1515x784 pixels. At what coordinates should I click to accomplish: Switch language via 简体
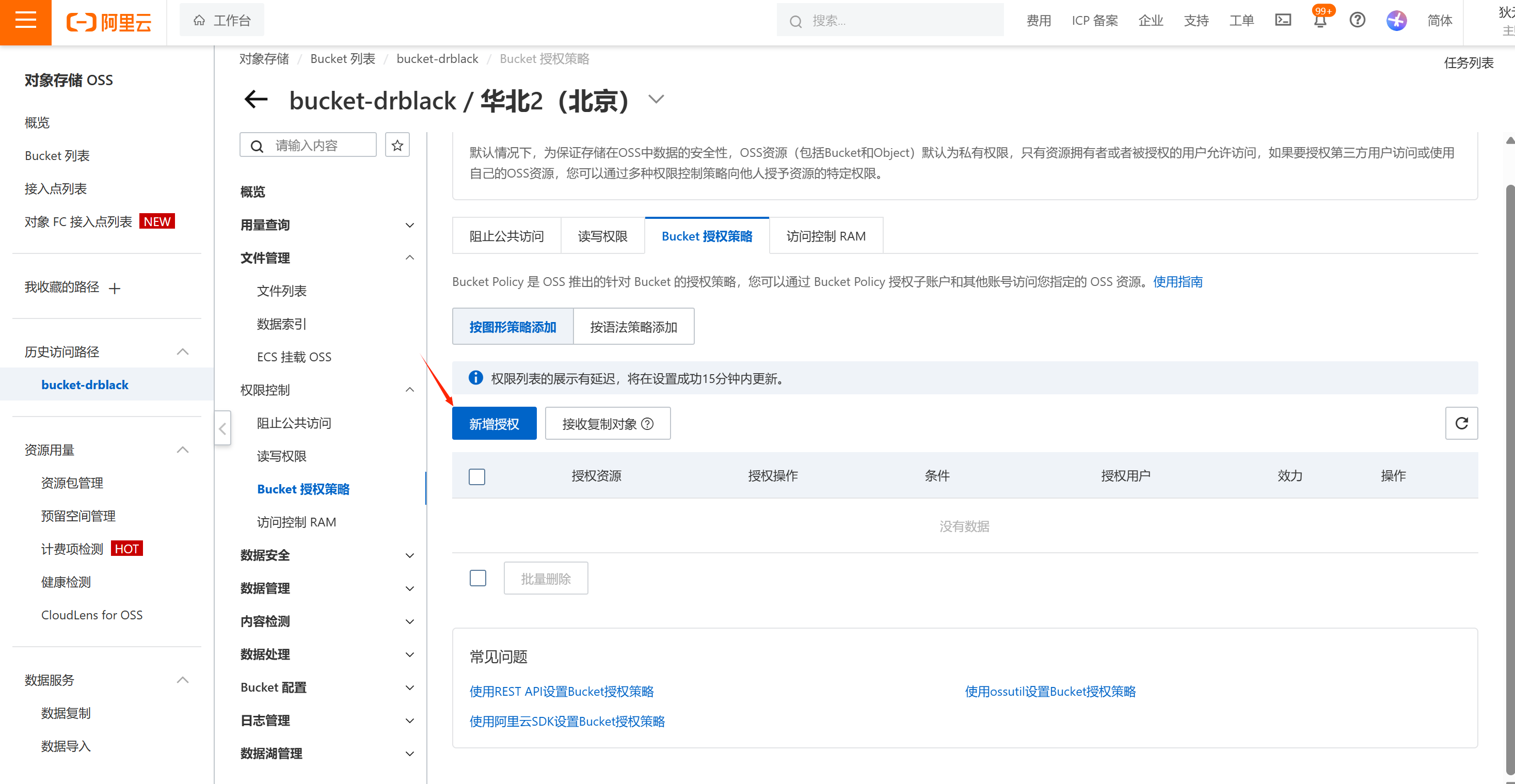1439,21
